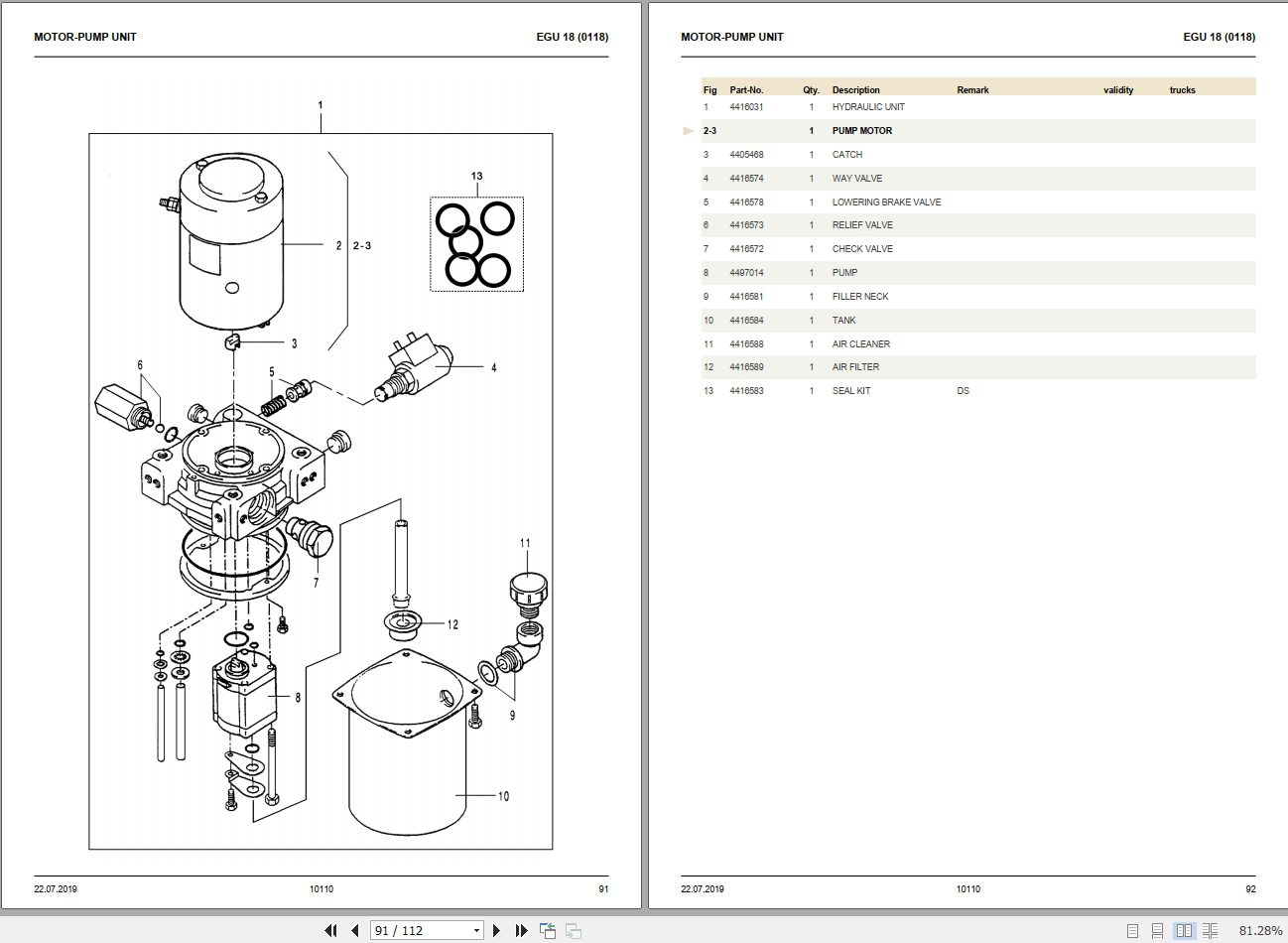Click callout number 11 above air cleaner

click(x=525, y=543)
